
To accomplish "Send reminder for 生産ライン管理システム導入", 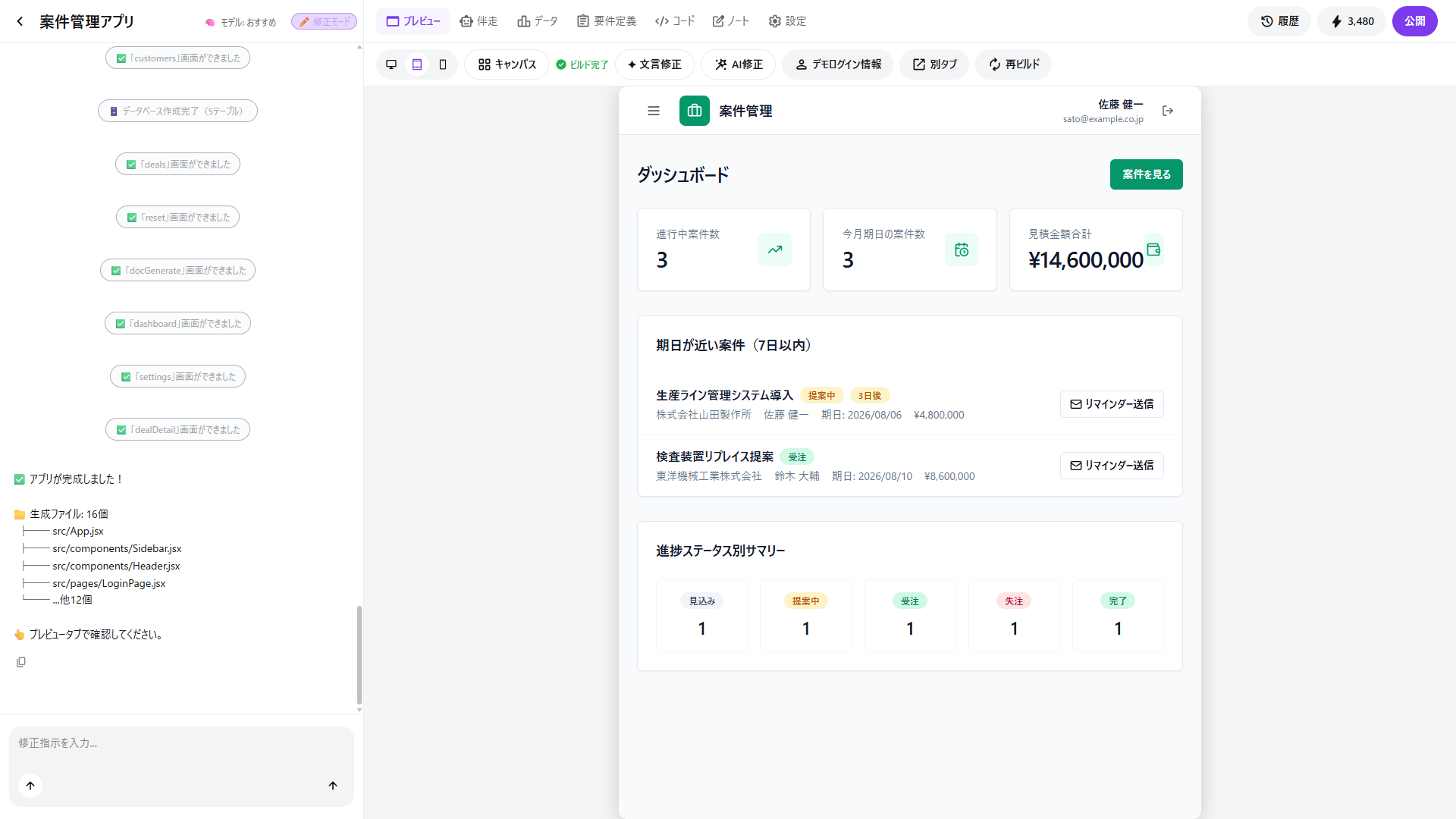I will [1112, 404].
